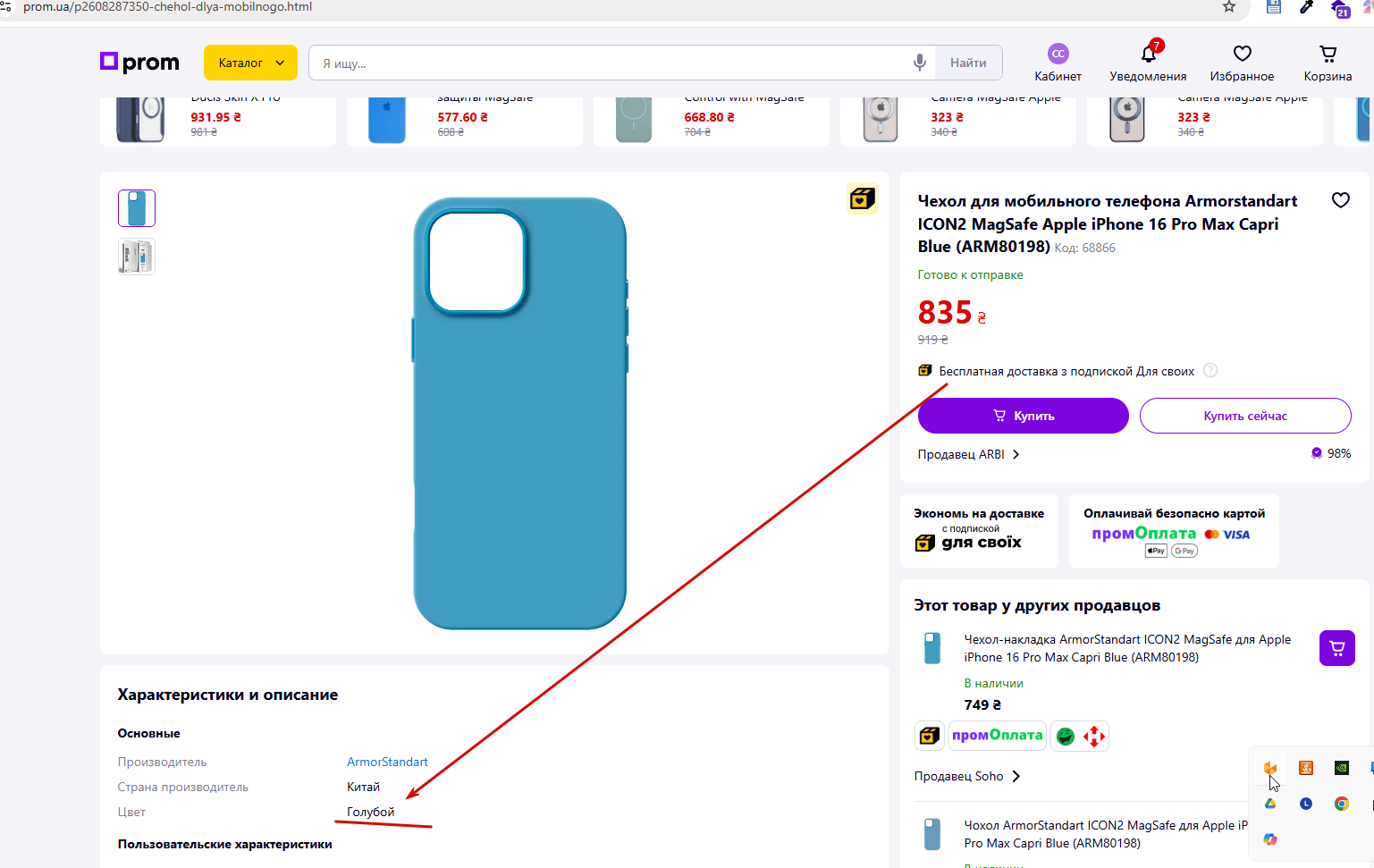Open 'Экономь на доставке' banner
The image size is (1374, 868).
point(979,531)
